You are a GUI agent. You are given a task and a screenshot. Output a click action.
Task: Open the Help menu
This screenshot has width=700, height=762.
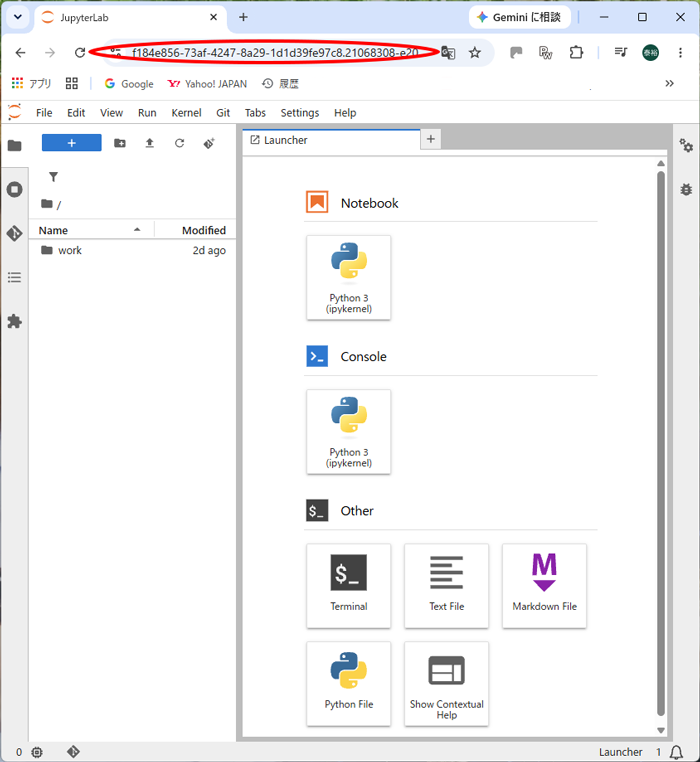345,113
